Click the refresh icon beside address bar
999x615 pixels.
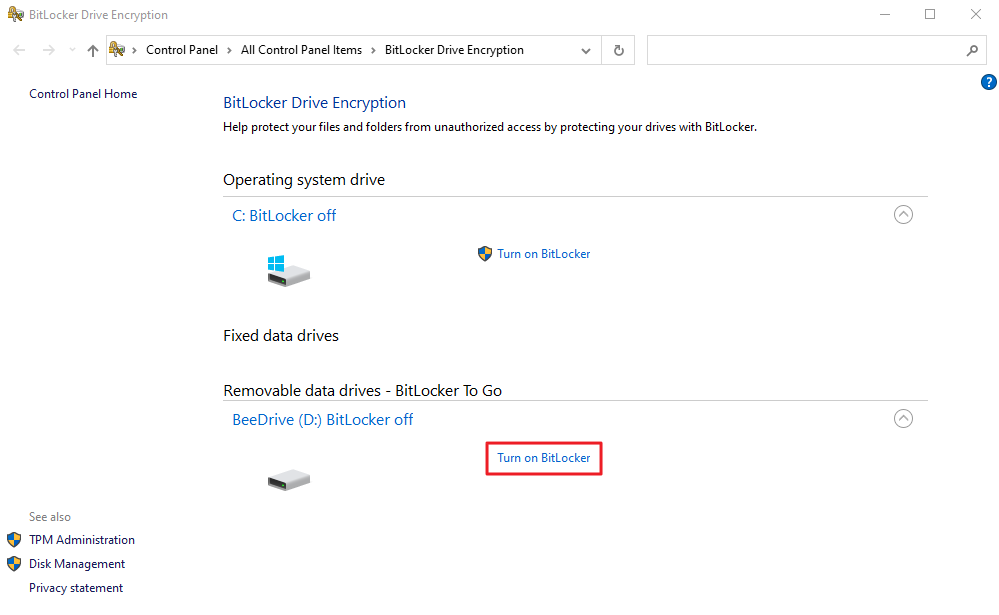pyautogui.click(x=618, y=50)
